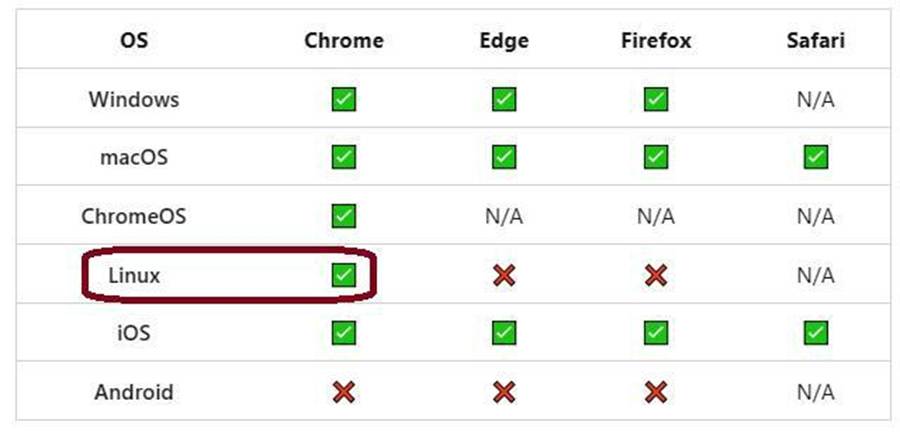Screen dimensions: 900x432
Task: Click the red cross for Linux Edge
Action: 503,276
